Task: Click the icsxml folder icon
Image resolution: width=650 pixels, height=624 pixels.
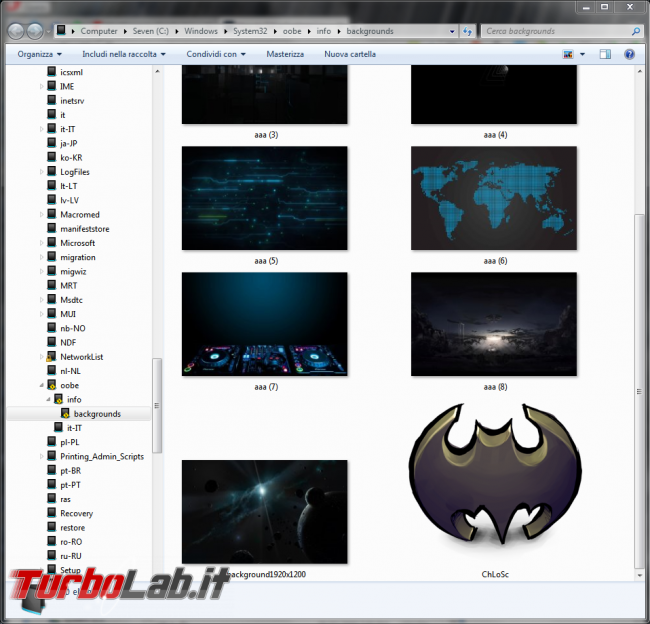Action: tap(51, 72)
